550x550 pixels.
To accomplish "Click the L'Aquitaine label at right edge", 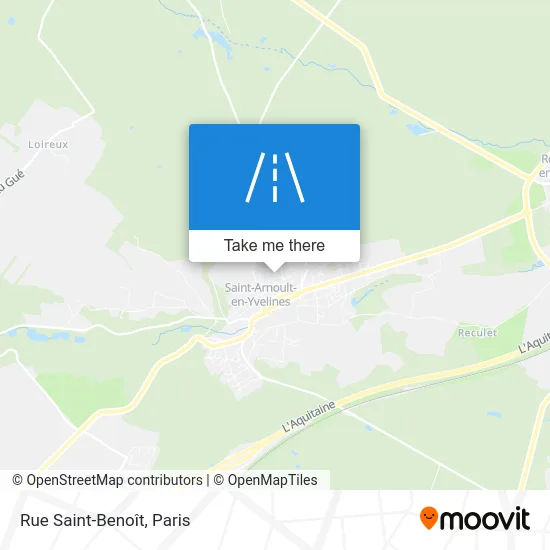I will (534, 343).
